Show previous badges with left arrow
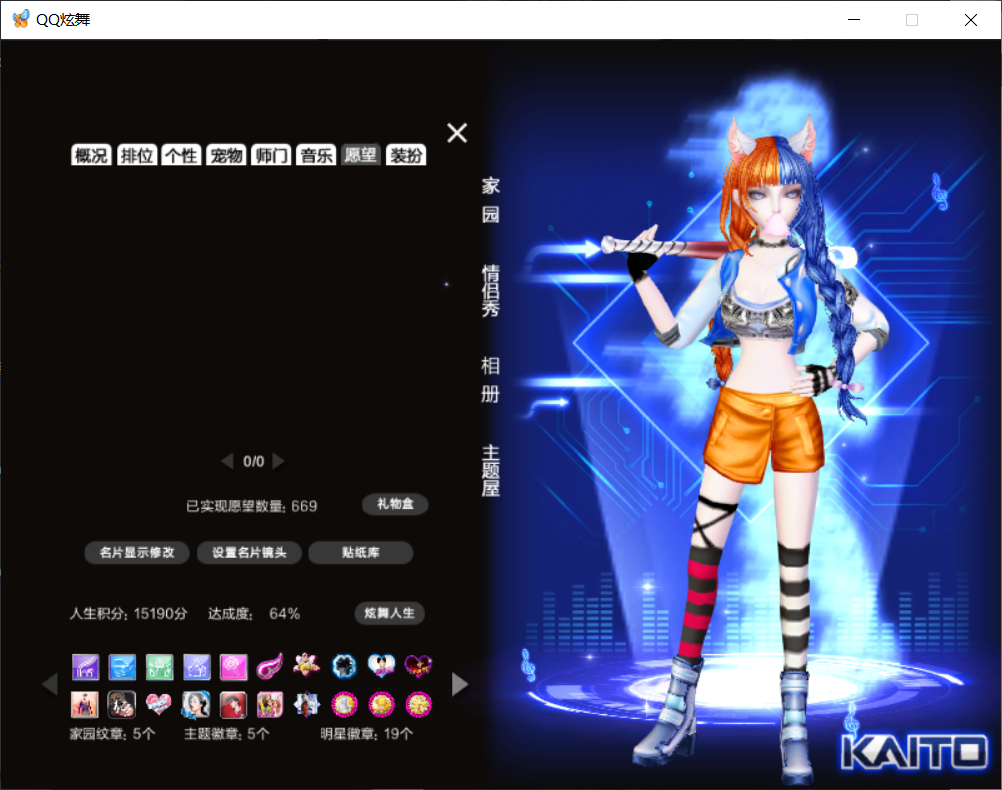 coord(50,684)
